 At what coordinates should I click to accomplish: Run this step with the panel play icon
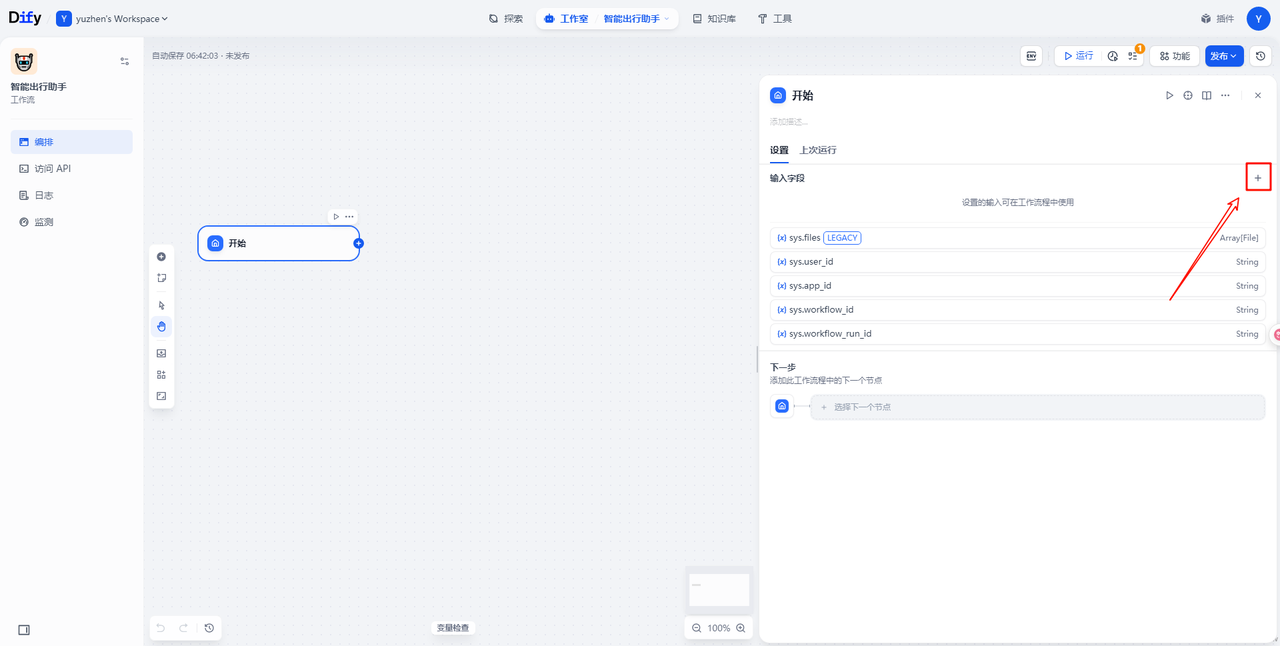[1169, 96]
